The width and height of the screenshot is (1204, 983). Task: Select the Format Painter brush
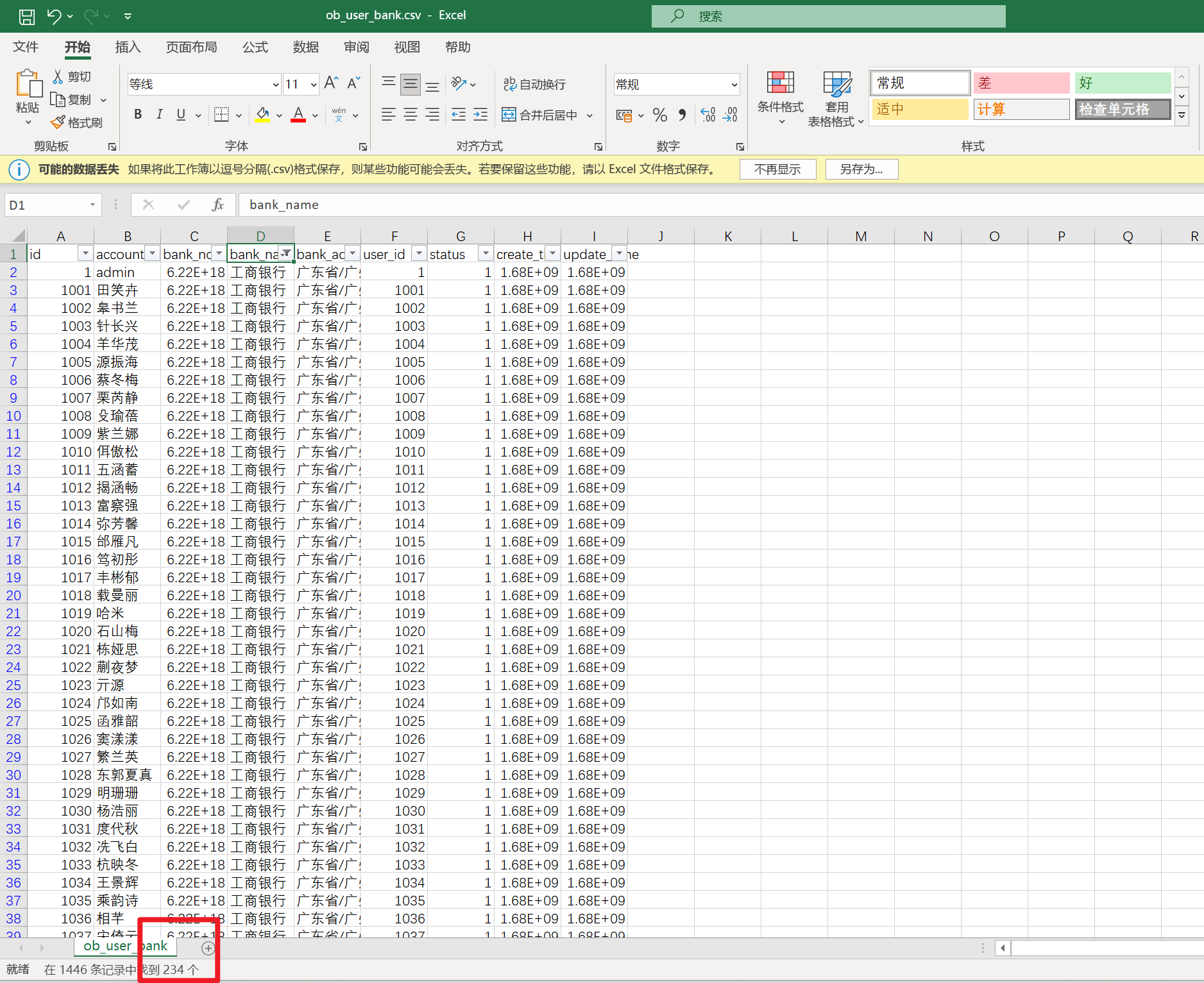pyautogui.click(x=58, y=122)
